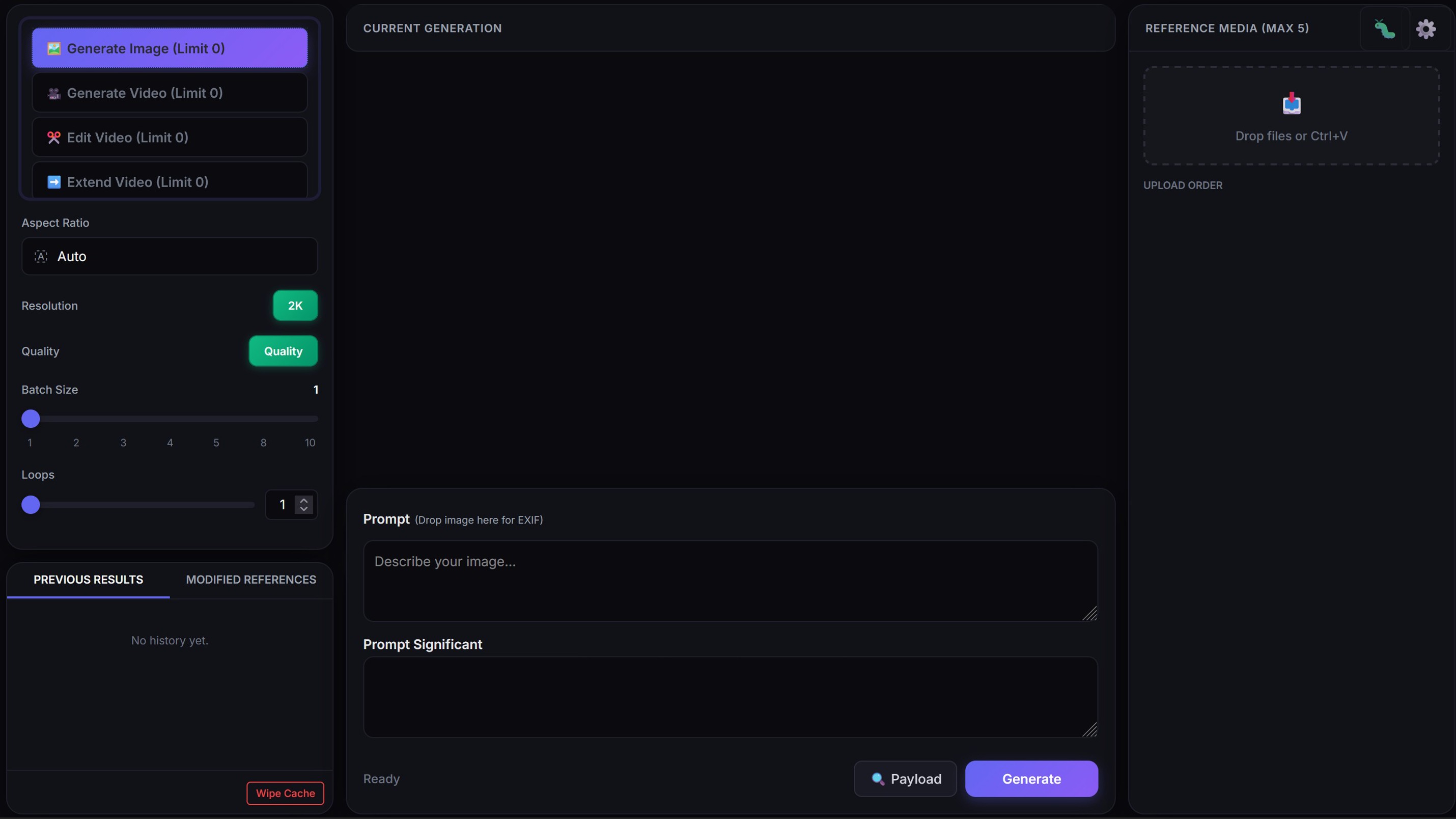1456x819 pixels.
Task: Click the red Wipe Cache button
Action: point(286,794)
